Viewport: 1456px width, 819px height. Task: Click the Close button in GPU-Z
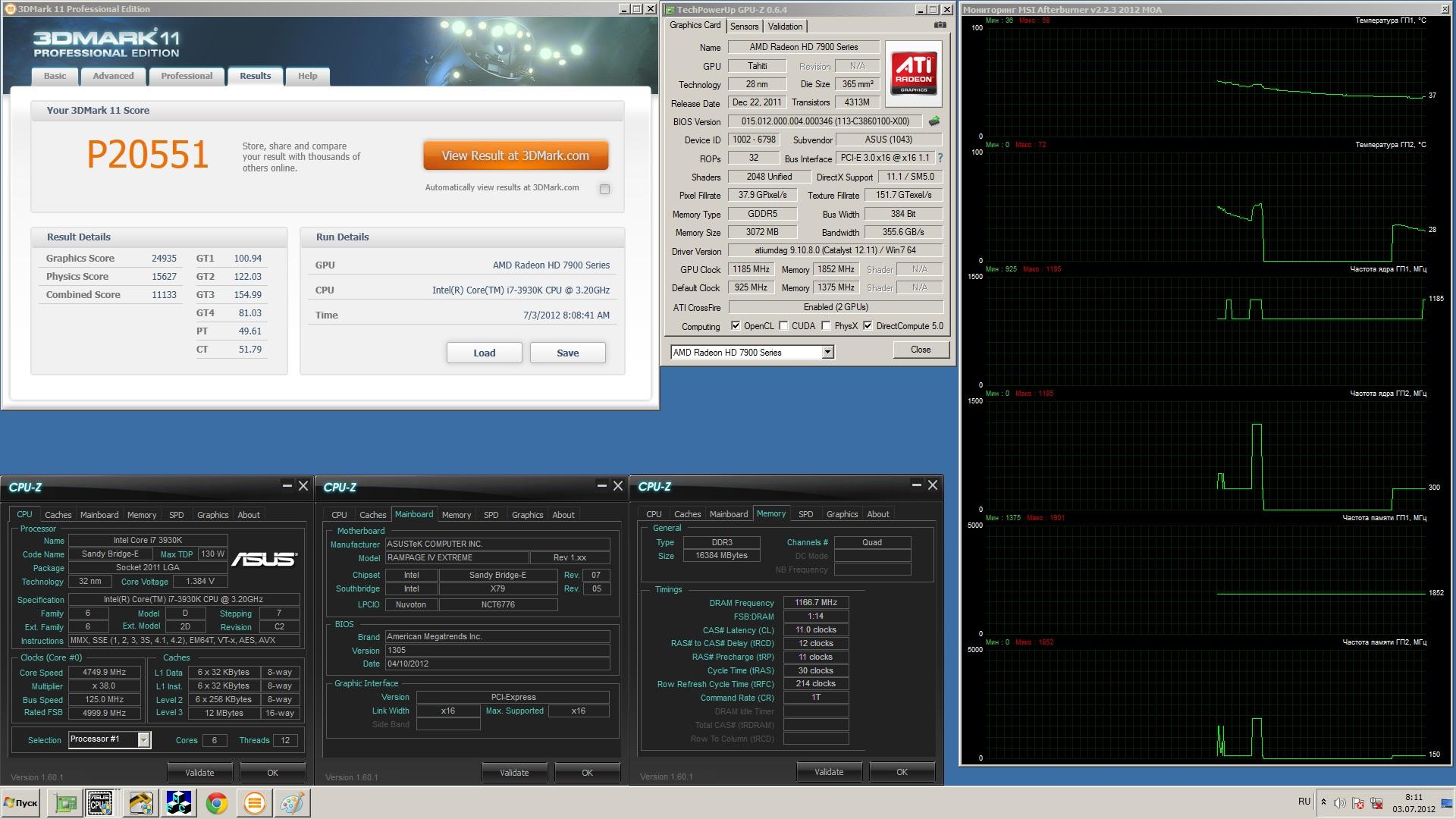pyautogui.click(x=921, y=350)
